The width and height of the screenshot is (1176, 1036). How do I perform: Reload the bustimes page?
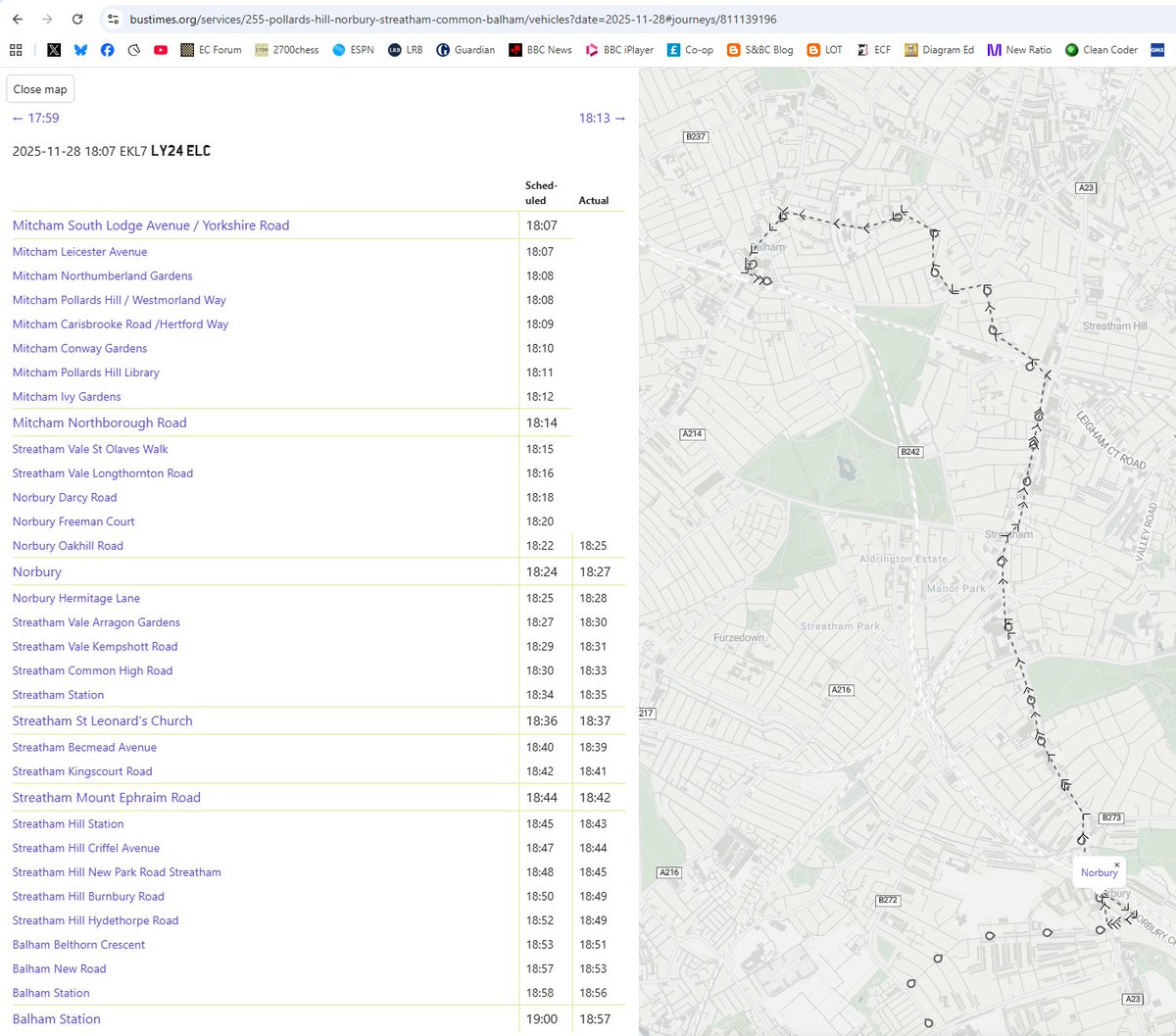(77, 19)
